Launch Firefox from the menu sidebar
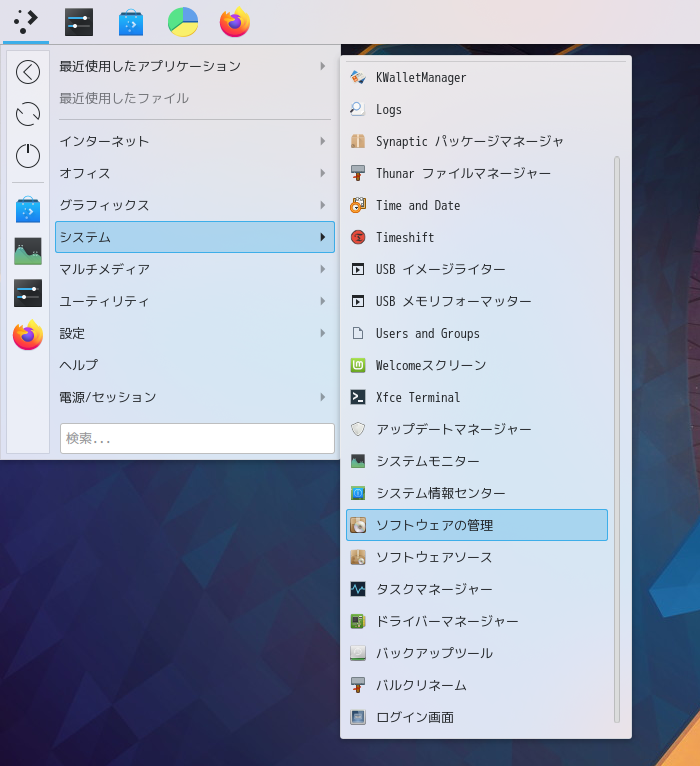Image resolution: width=700 pixels, height=766 pixels. (x=28, y=335)
